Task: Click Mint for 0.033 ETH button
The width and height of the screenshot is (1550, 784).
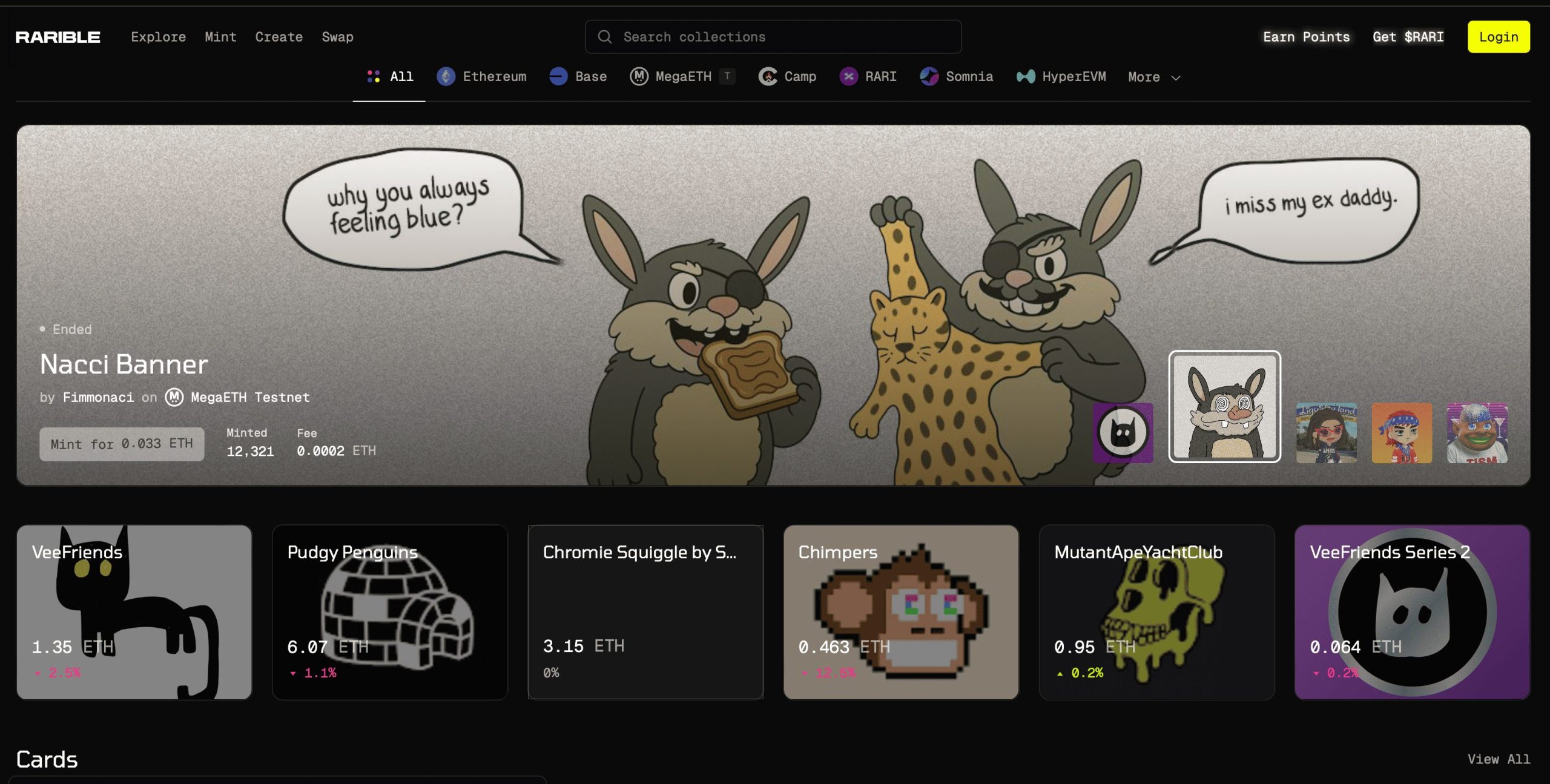Action: [122, 444]
